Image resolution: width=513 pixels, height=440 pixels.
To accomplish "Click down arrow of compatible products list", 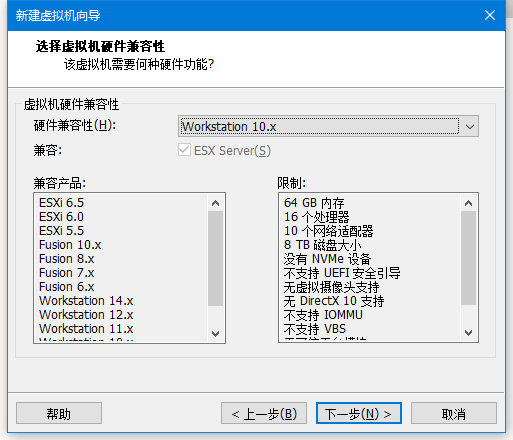I will 216,333.
